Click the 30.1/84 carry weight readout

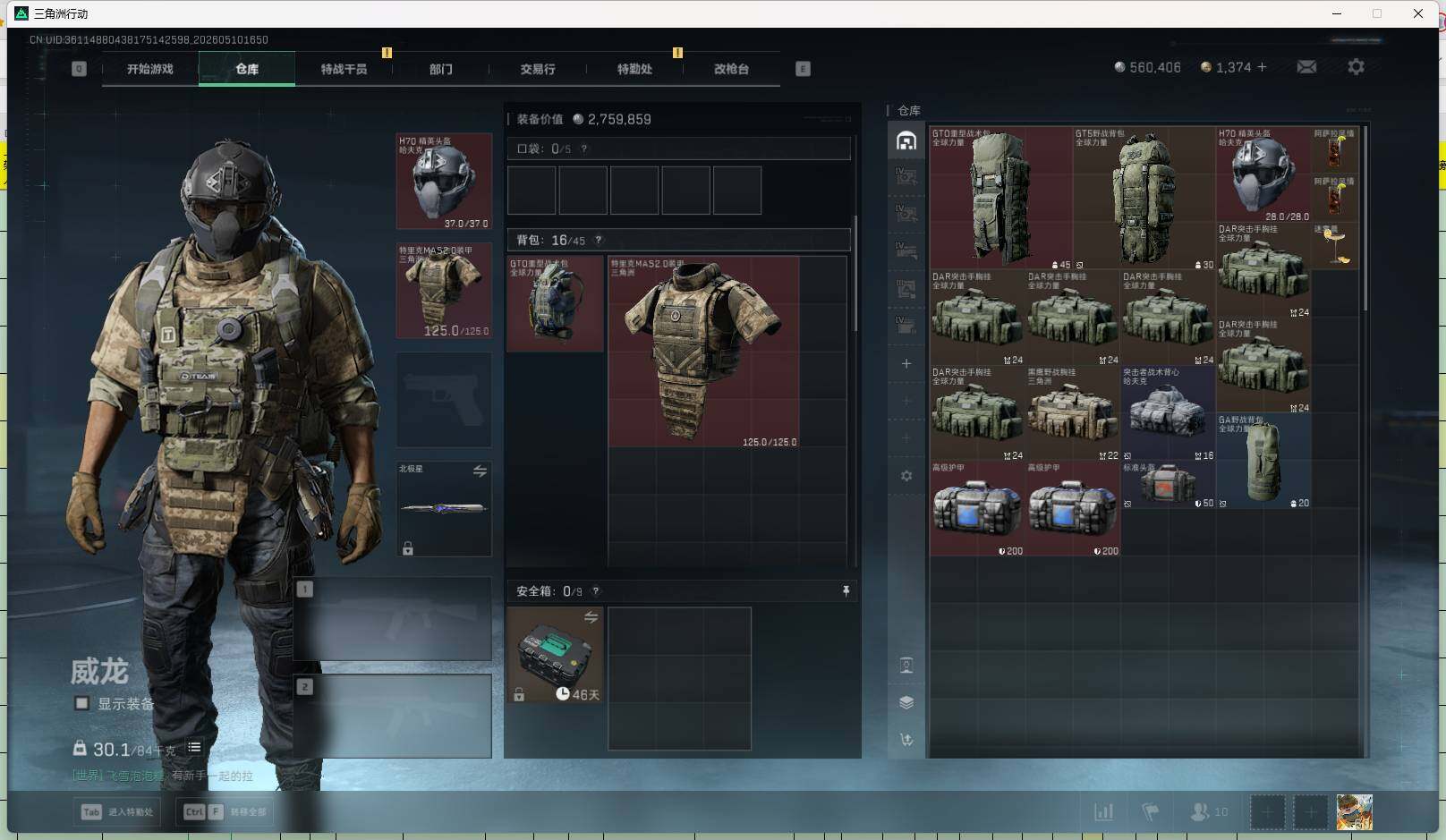(124, 749)
